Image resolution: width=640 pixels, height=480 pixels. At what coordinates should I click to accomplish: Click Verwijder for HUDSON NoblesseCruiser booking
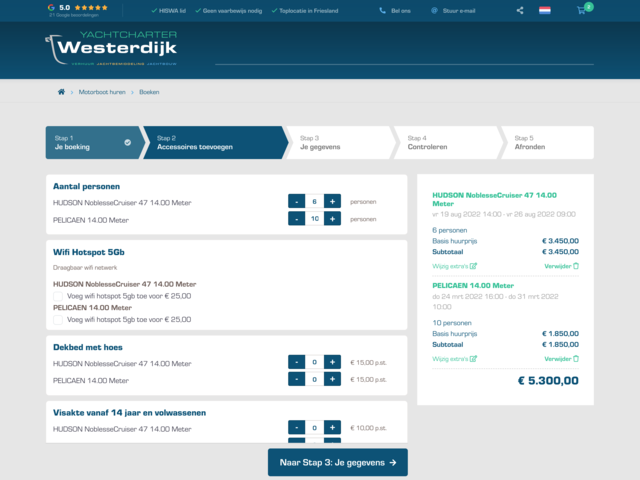pyautogui.click(x=561, y=266)
